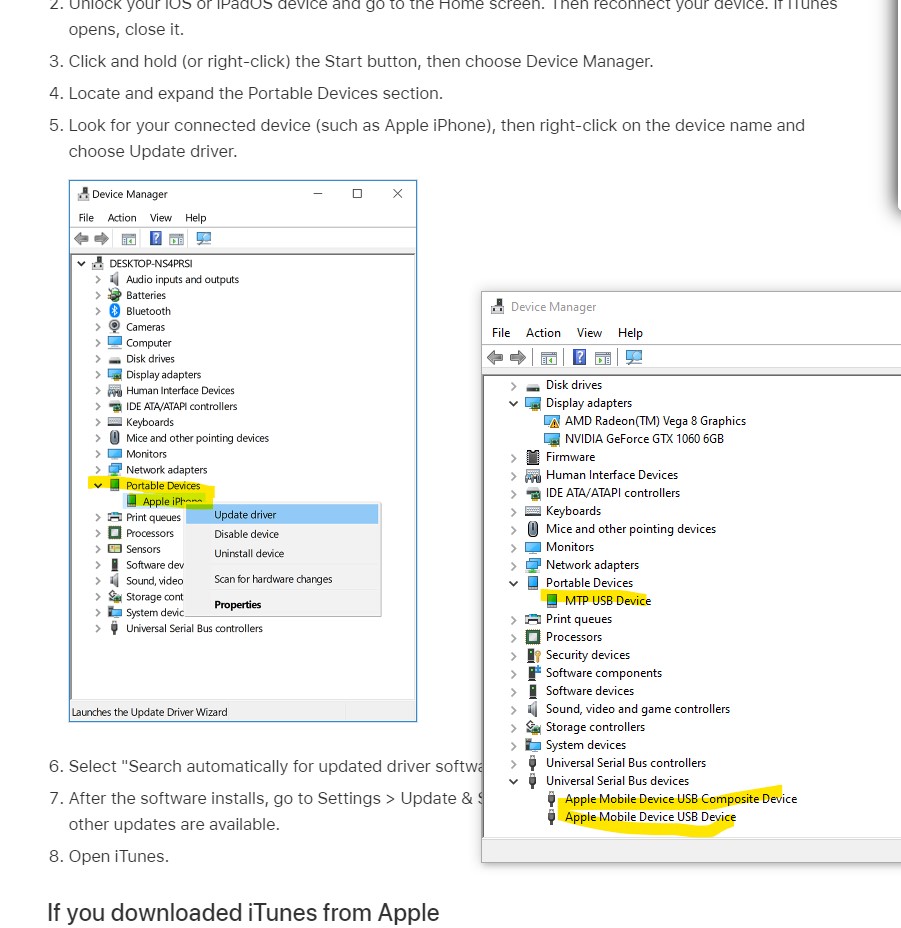Click the Security devices key icon
This screenshot has height=928, width=901.
(533, 655)
